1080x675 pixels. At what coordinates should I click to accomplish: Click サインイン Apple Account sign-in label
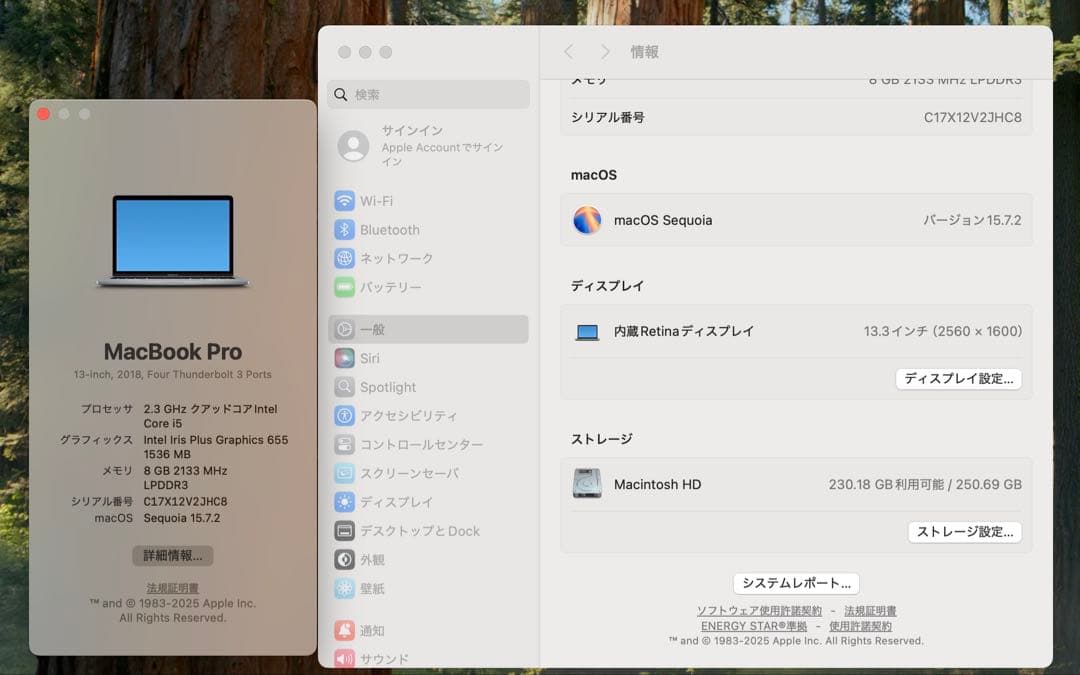[412, 130]
